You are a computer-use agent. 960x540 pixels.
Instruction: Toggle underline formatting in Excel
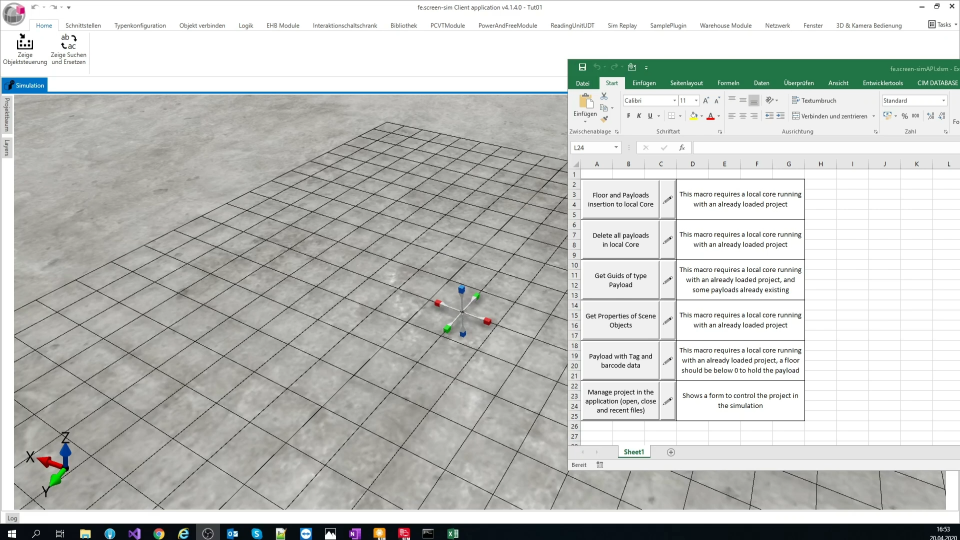[x=650, y=116]
